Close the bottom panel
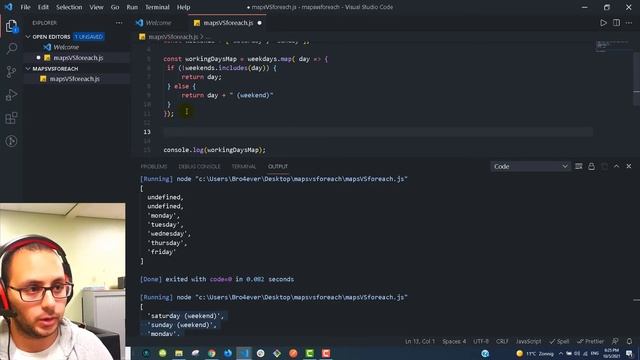This screenshot has height=360, width=640. pos(629,166)
